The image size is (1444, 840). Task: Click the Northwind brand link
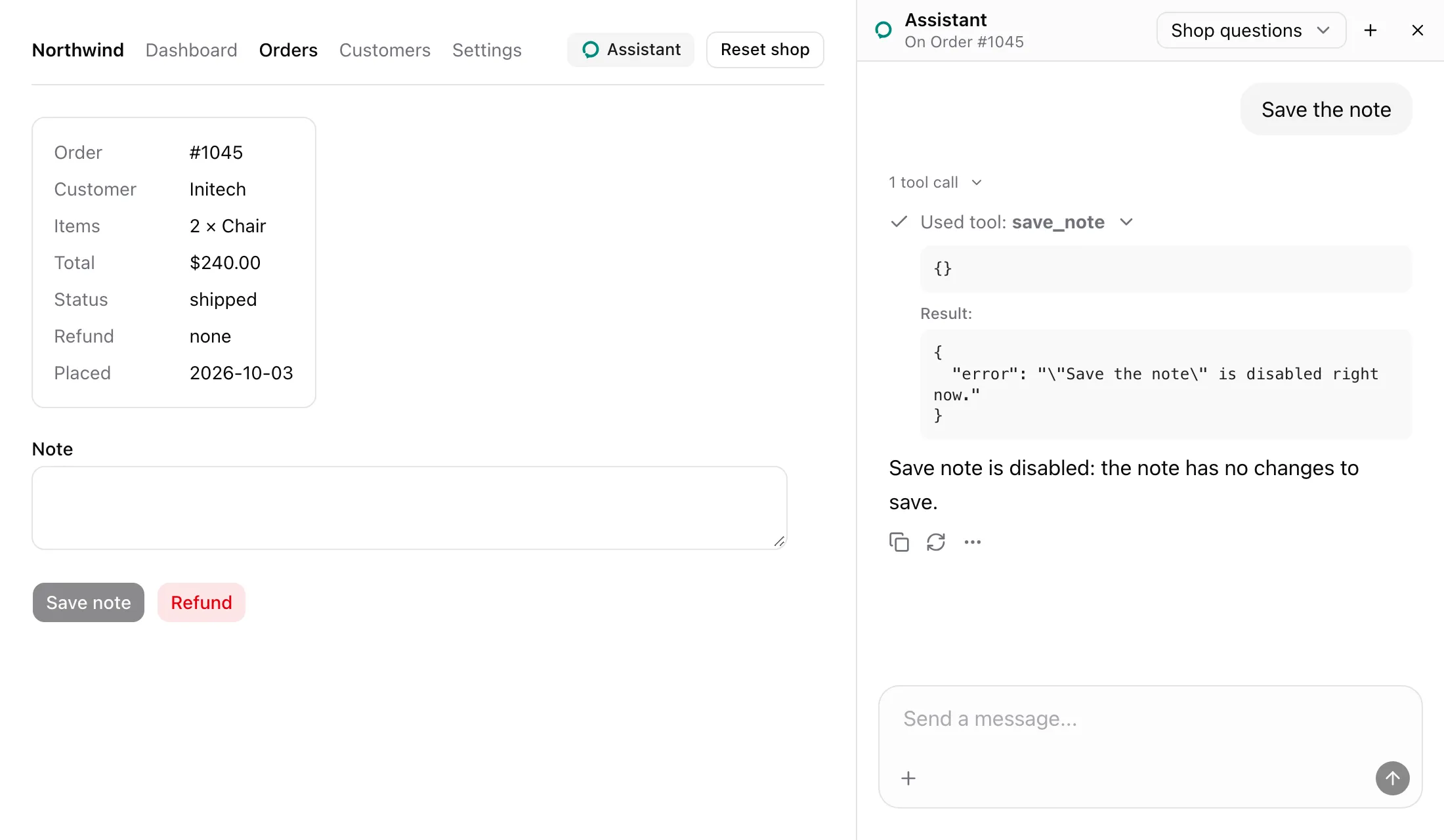(77, 50)
